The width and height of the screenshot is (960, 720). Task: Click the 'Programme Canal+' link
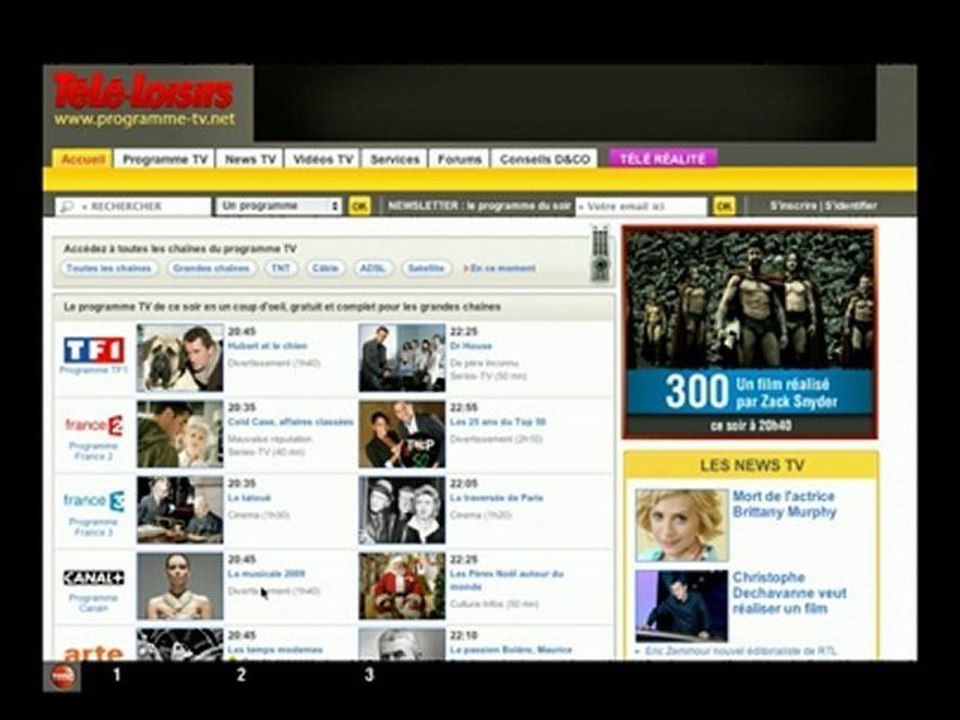(x=94, y=603)
